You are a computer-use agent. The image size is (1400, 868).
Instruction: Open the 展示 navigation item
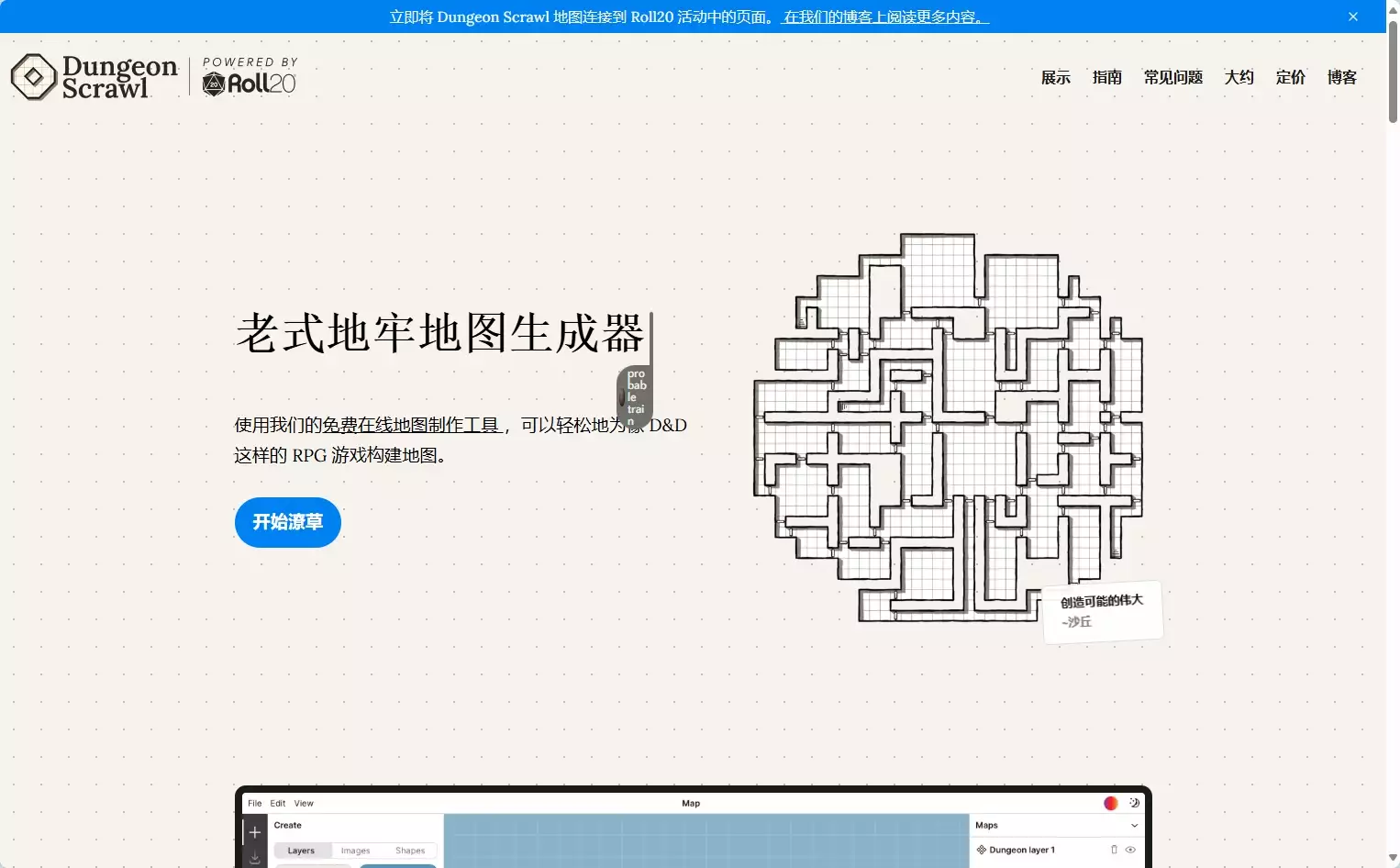point(1056,77)
